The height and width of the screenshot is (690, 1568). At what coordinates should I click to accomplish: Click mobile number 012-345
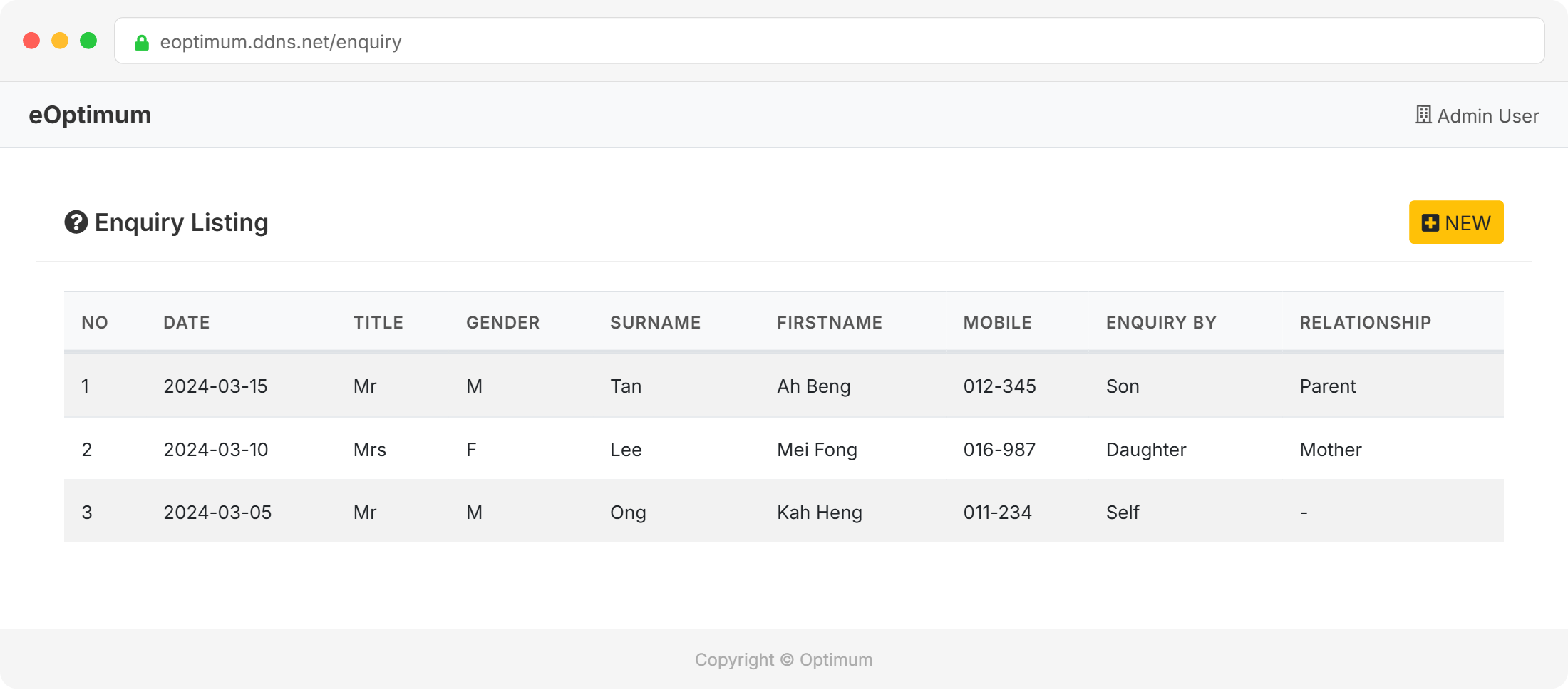click(999, 386)
